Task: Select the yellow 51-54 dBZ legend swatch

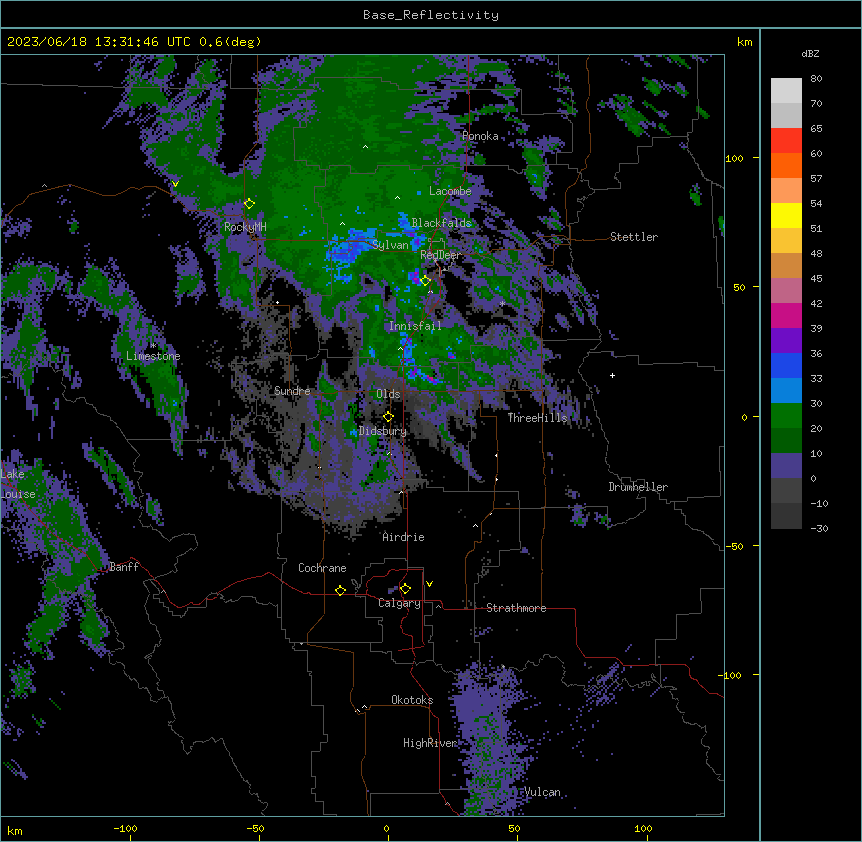Action: [786, 215]
